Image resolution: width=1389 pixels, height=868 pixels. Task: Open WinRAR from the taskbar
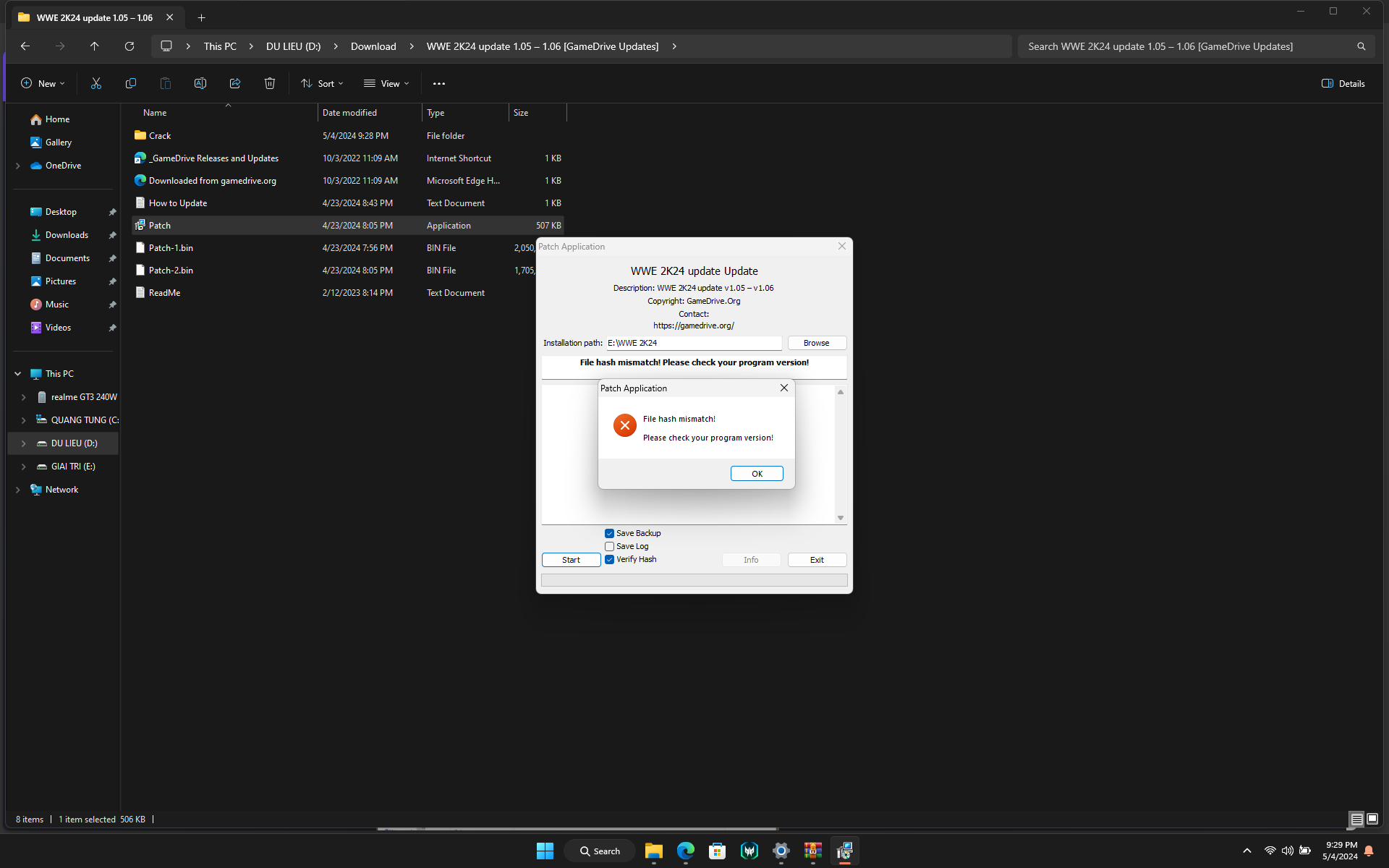pos(813,851)
